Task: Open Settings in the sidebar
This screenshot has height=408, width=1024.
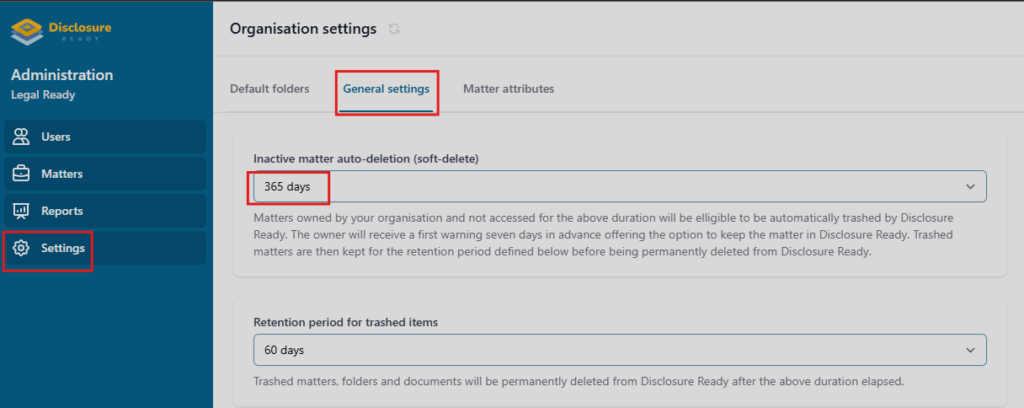Action: tap(105, 248)
